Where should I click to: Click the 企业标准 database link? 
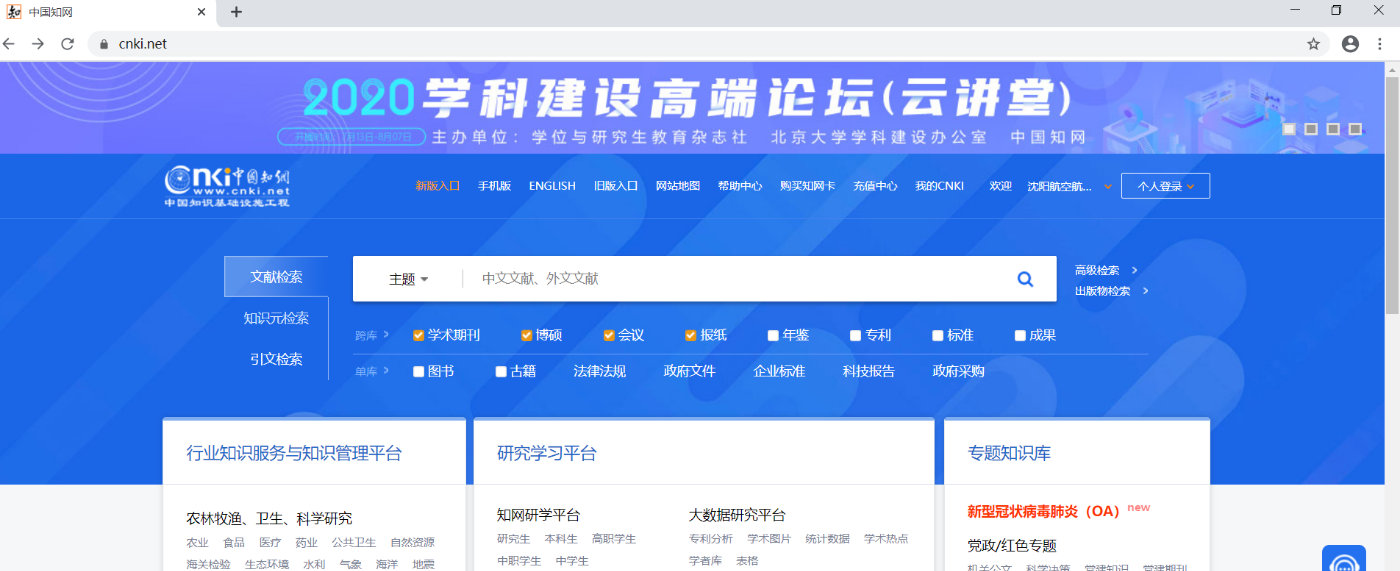[x=779, y=371]
